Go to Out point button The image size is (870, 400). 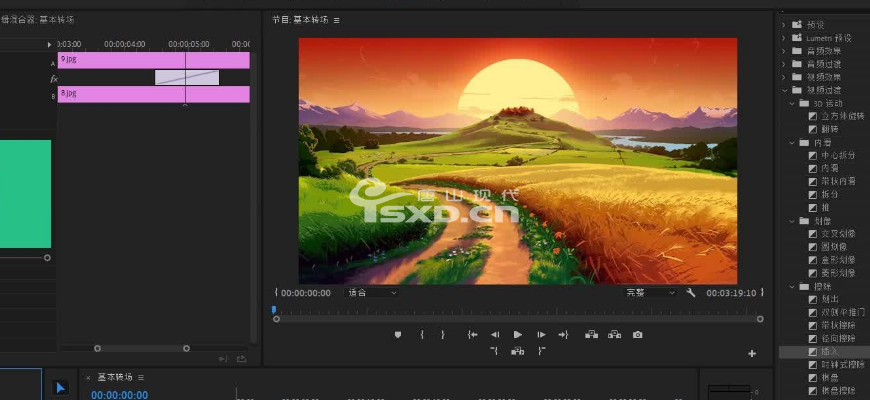[x=563, y=335]
